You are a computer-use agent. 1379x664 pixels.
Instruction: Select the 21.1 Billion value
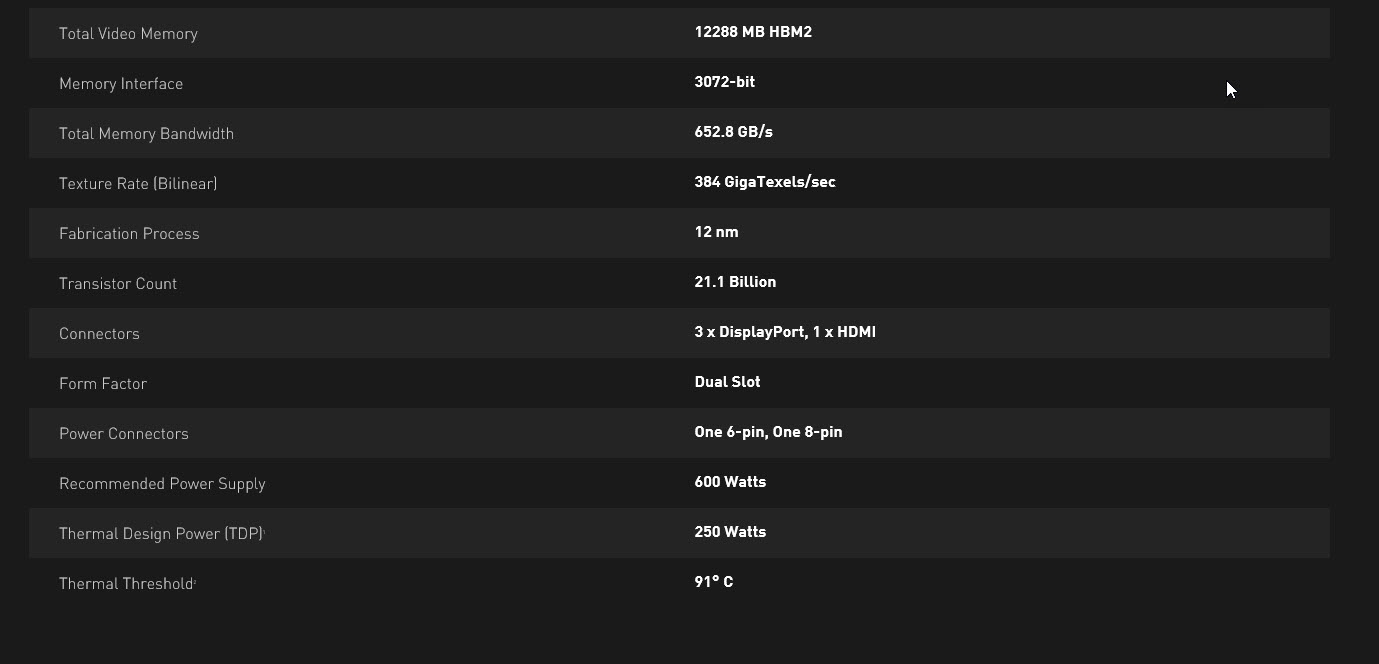(x=735, y=282)
